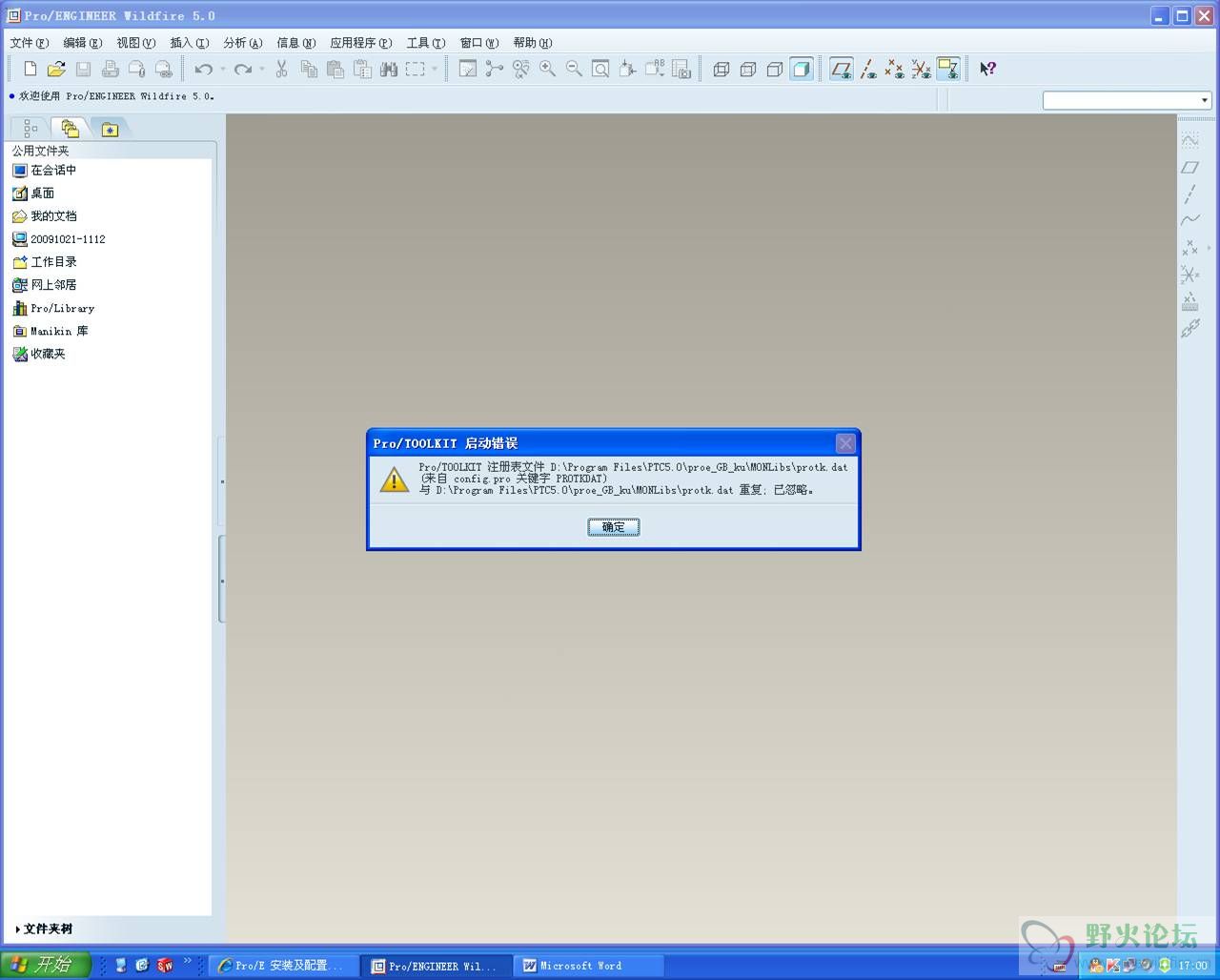Toggle datum planes visibility
This screenshot has width=1220, height=980.
point(842,69)
